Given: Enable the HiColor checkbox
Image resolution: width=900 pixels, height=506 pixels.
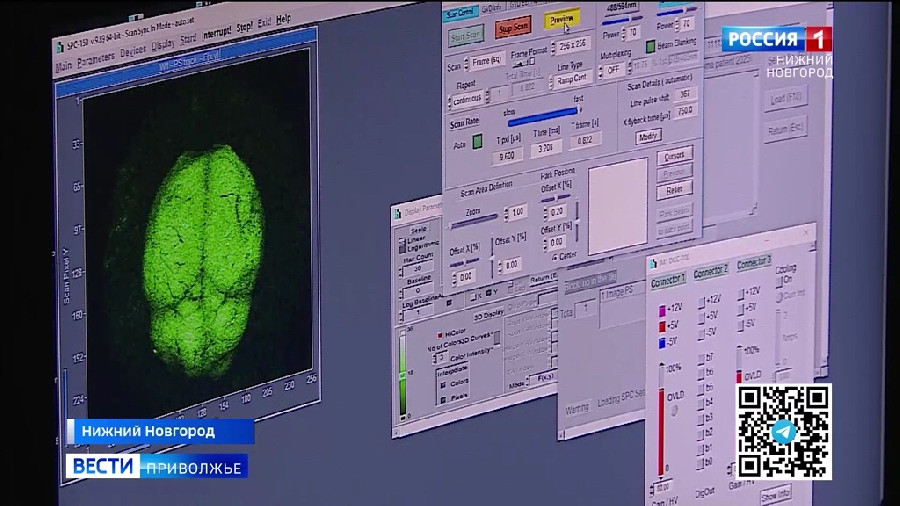Looking at the screenshot, I should coord(438,333).
